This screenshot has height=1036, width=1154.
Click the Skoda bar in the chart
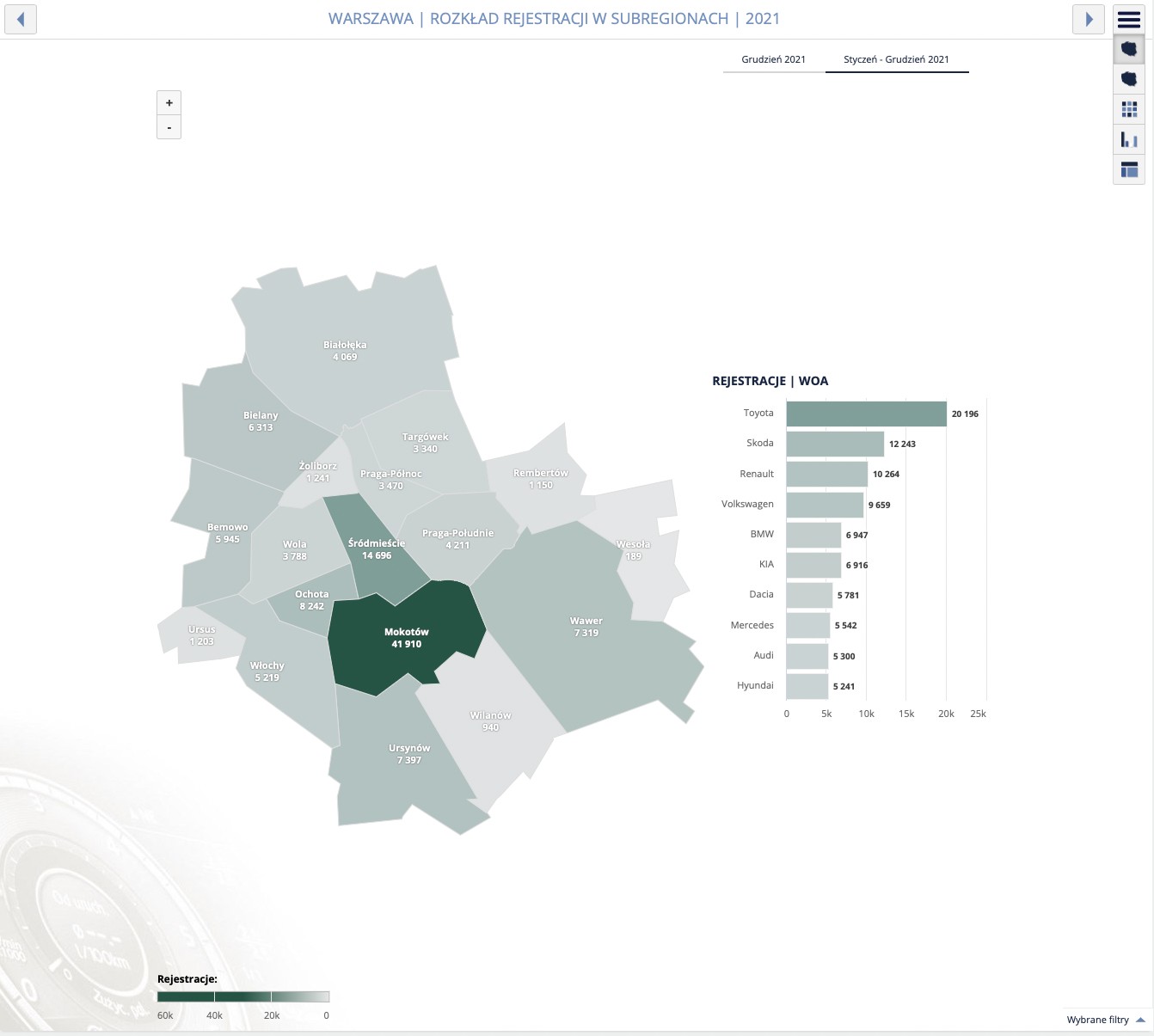click(x=834, y=444)
